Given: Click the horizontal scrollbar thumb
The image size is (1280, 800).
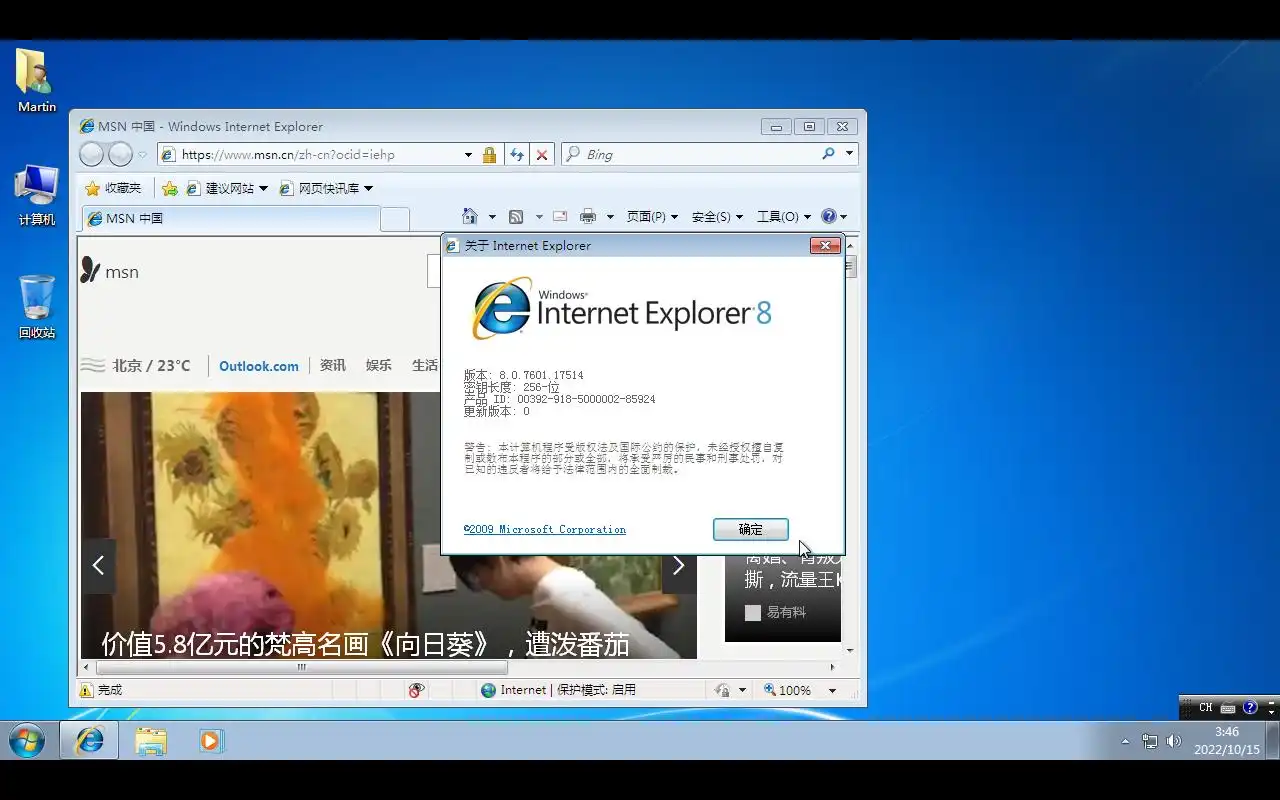Looking at the screenshot, I should click(x=301, y=667).
